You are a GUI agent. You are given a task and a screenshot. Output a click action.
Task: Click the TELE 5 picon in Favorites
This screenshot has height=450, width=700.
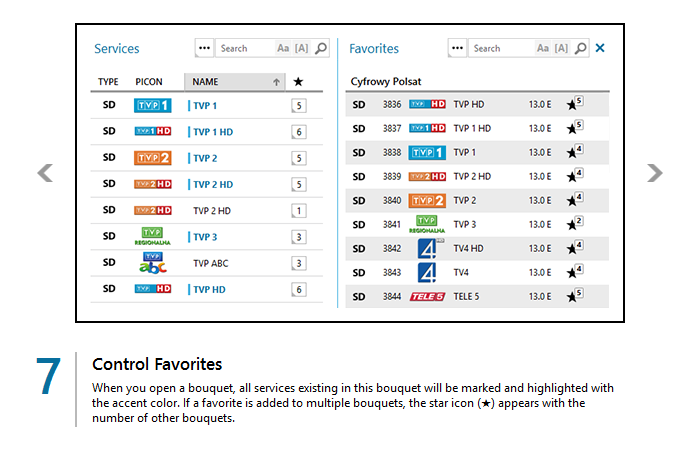click(x=427, y=297)
